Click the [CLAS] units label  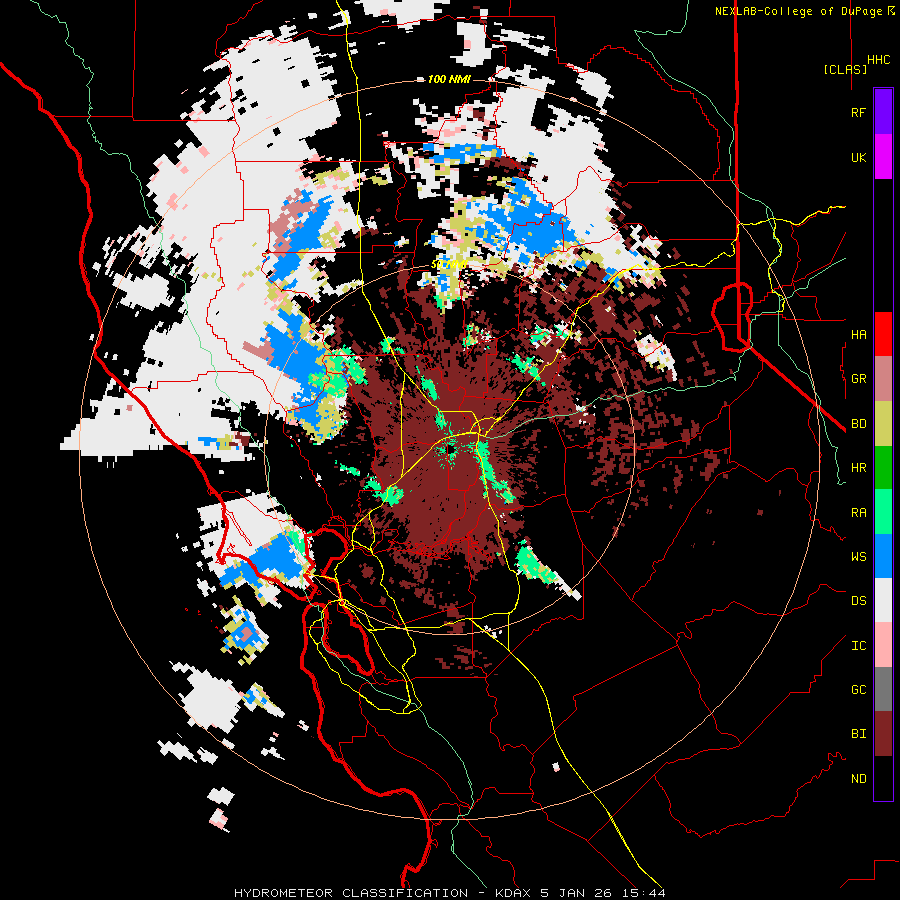pyautogui.click(x=845, y=69)
